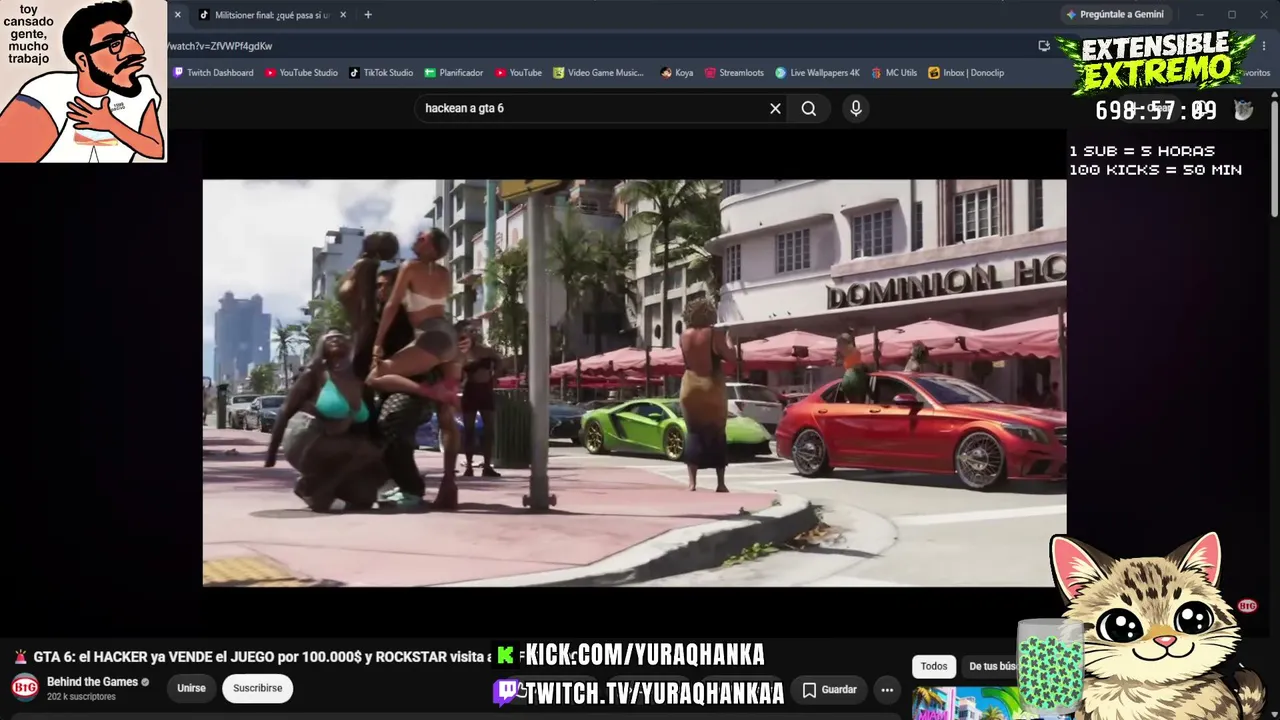1280x720 pixels.
Task: Open the Video Game Music bookmark
Action: click(598, 73)
